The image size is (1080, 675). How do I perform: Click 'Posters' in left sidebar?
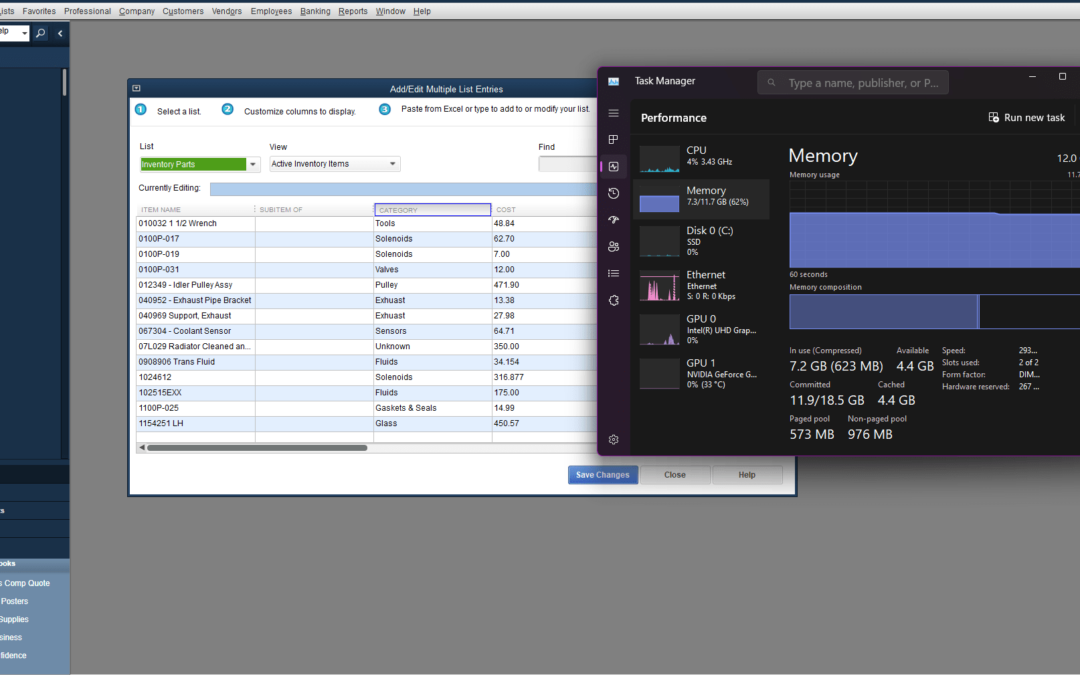click(14, 601)
